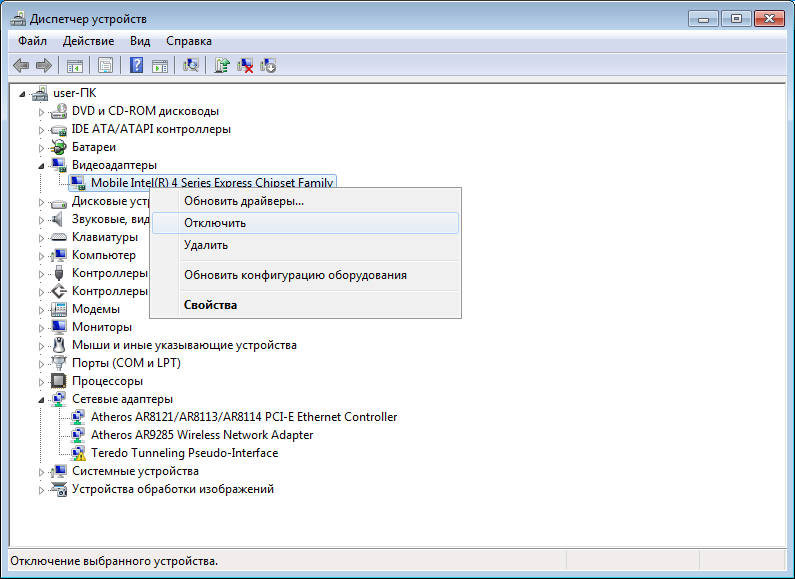This screenshot has height=579, width=795.
Task: Click the Видеоадаптеры category icon
Action: [x=59, y=165]
